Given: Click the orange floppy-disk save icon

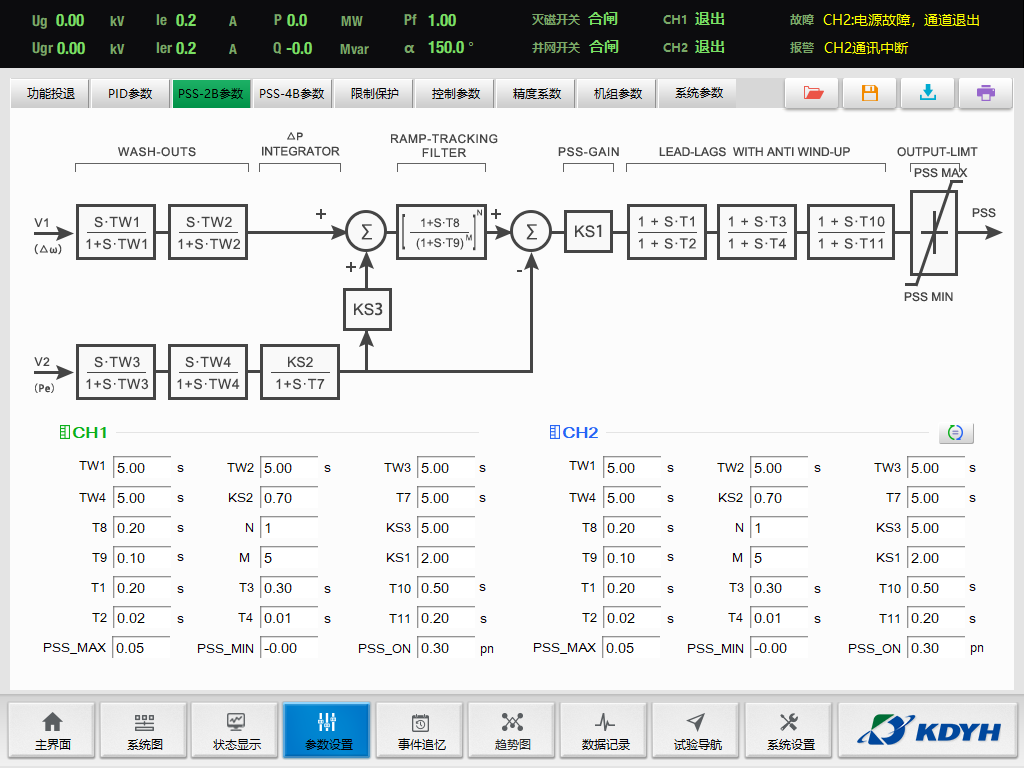Looking at the screenshot, I should 869,93.
